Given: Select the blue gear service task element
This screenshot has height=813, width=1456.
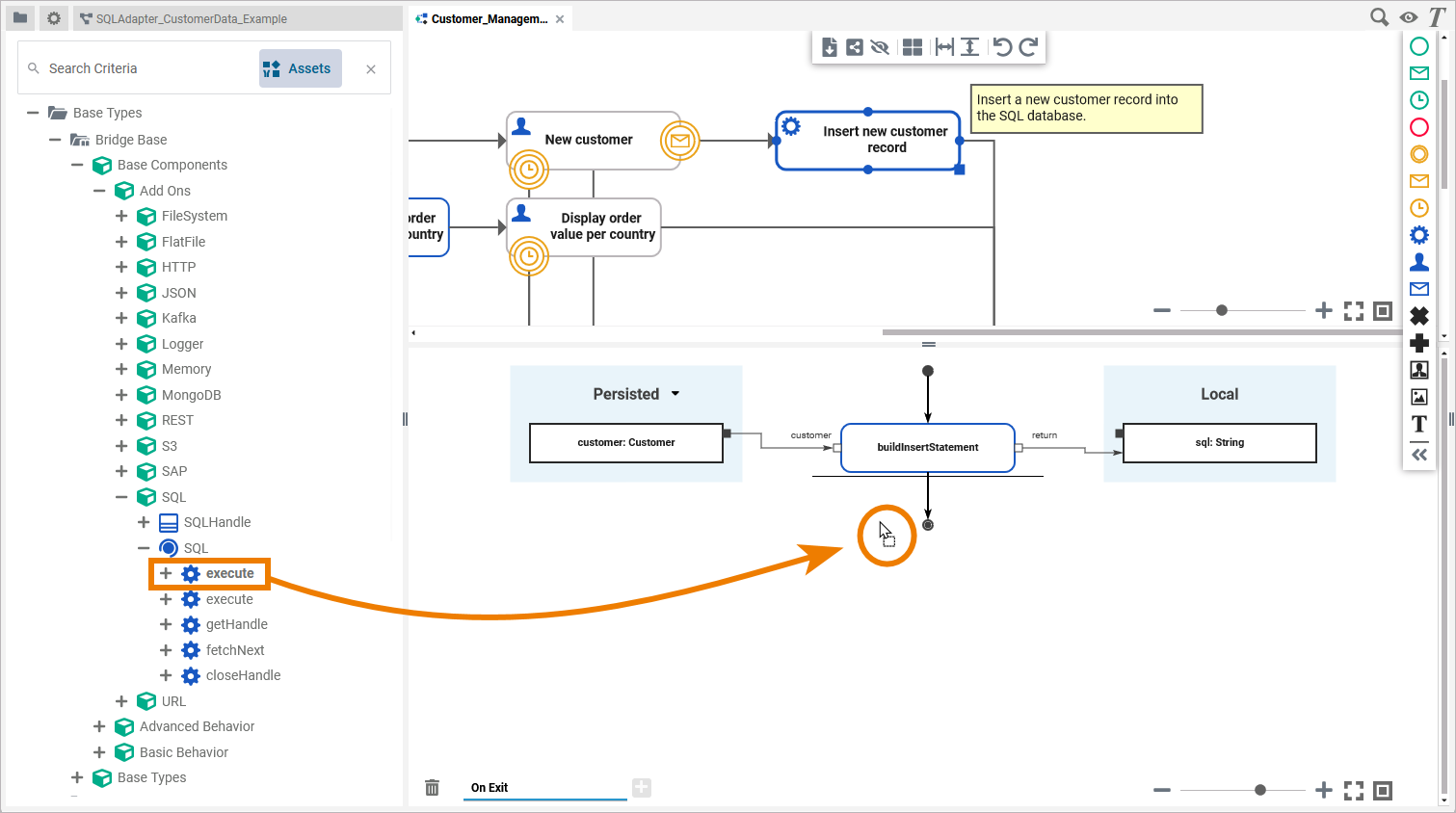Looking at the screenshot, I should [x=1419, y=235].
